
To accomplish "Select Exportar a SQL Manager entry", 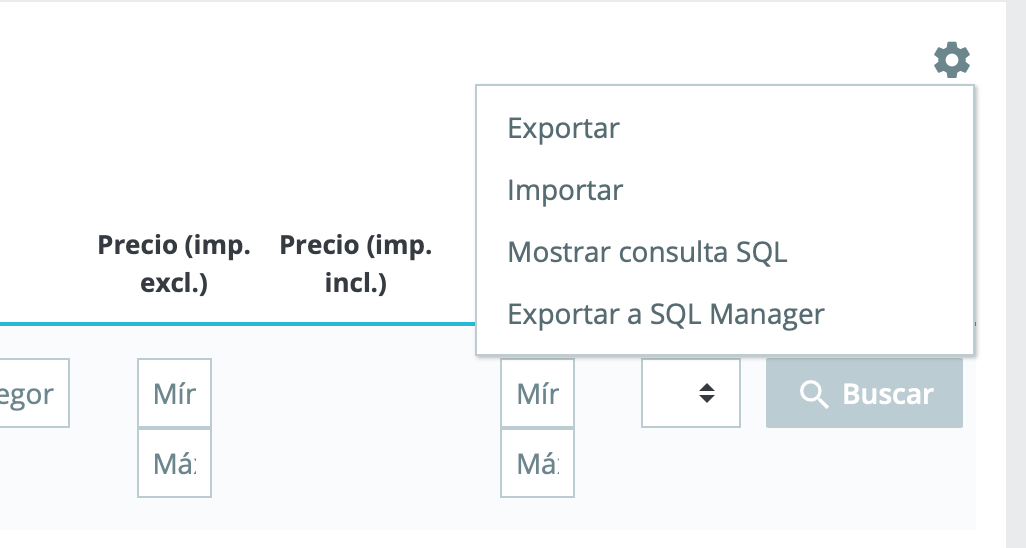I will pyautogui.click(x=666, y=314).
